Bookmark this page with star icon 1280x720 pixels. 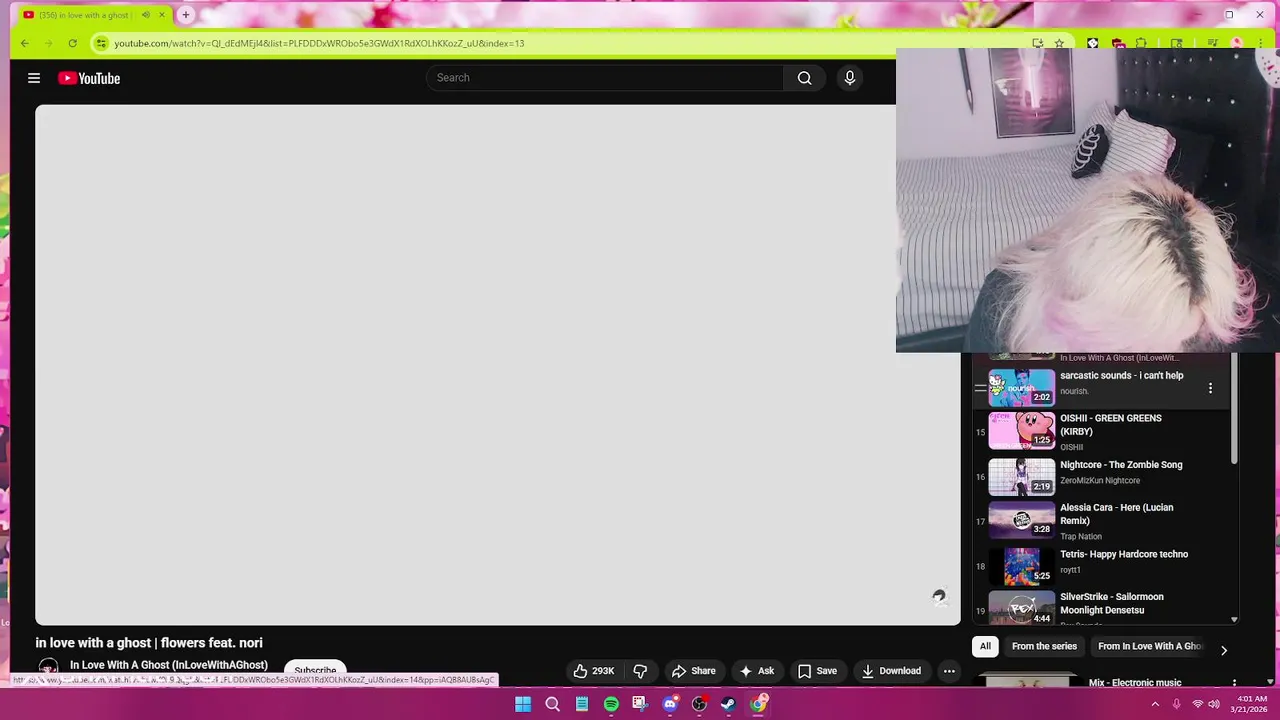pos(1059,43)
